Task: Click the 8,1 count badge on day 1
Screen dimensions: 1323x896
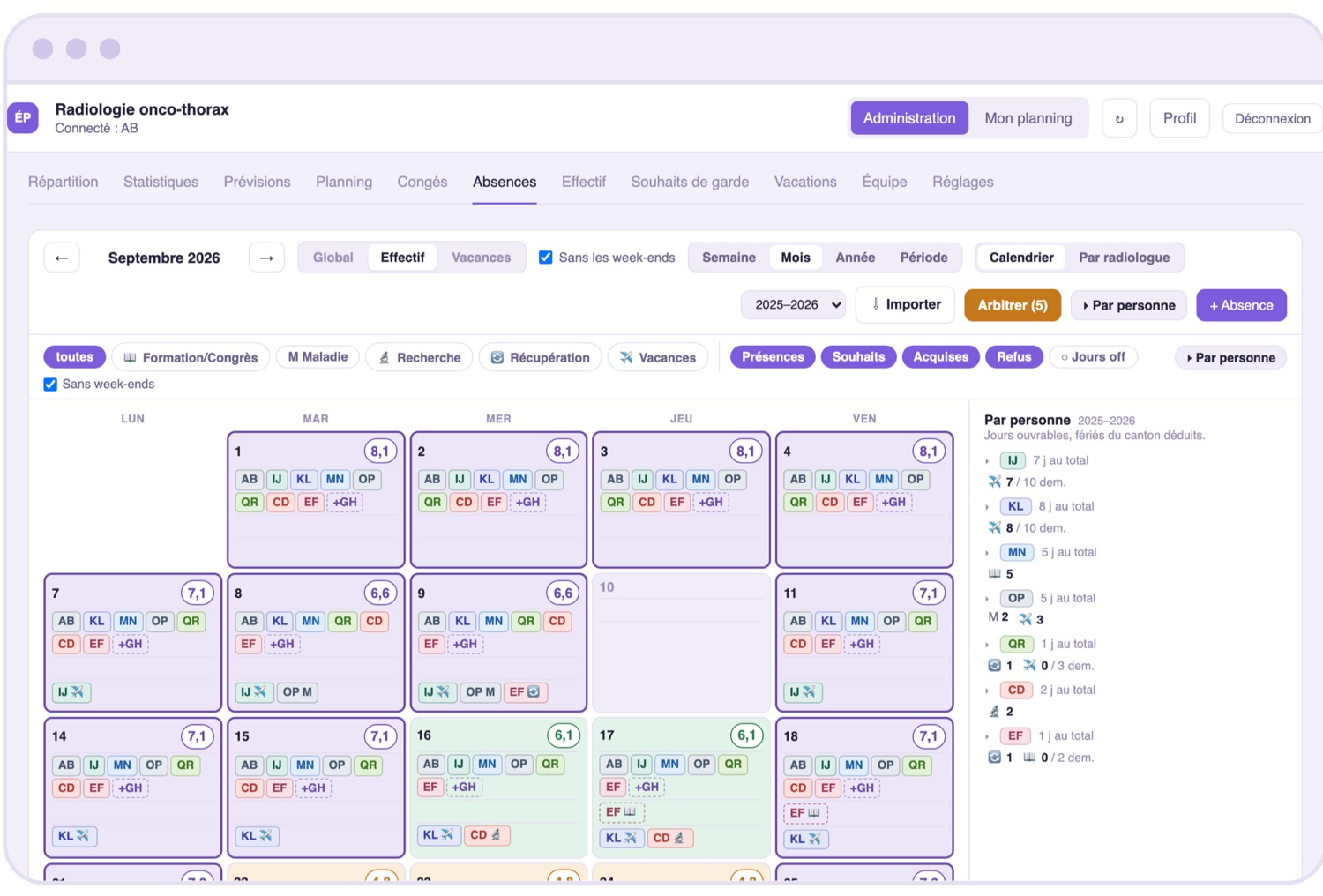Action: (x=380, y=452)
